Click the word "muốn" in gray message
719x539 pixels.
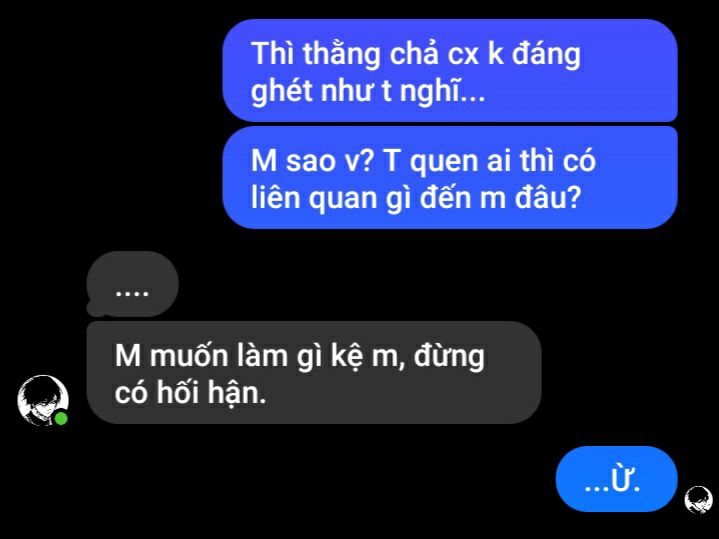tap(189, 356)
